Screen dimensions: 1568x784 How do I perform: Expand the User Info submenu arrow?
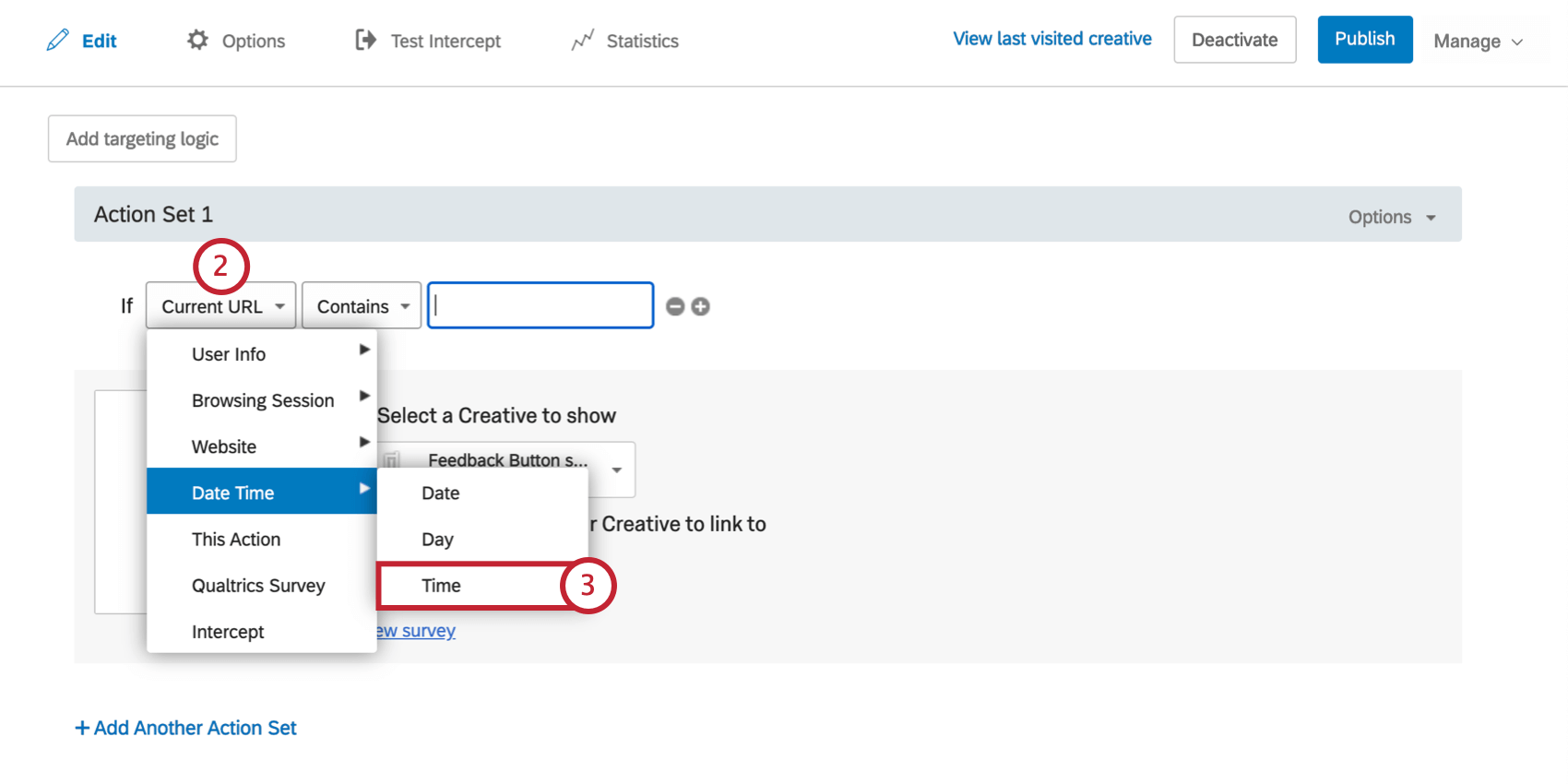pos(363,350)
